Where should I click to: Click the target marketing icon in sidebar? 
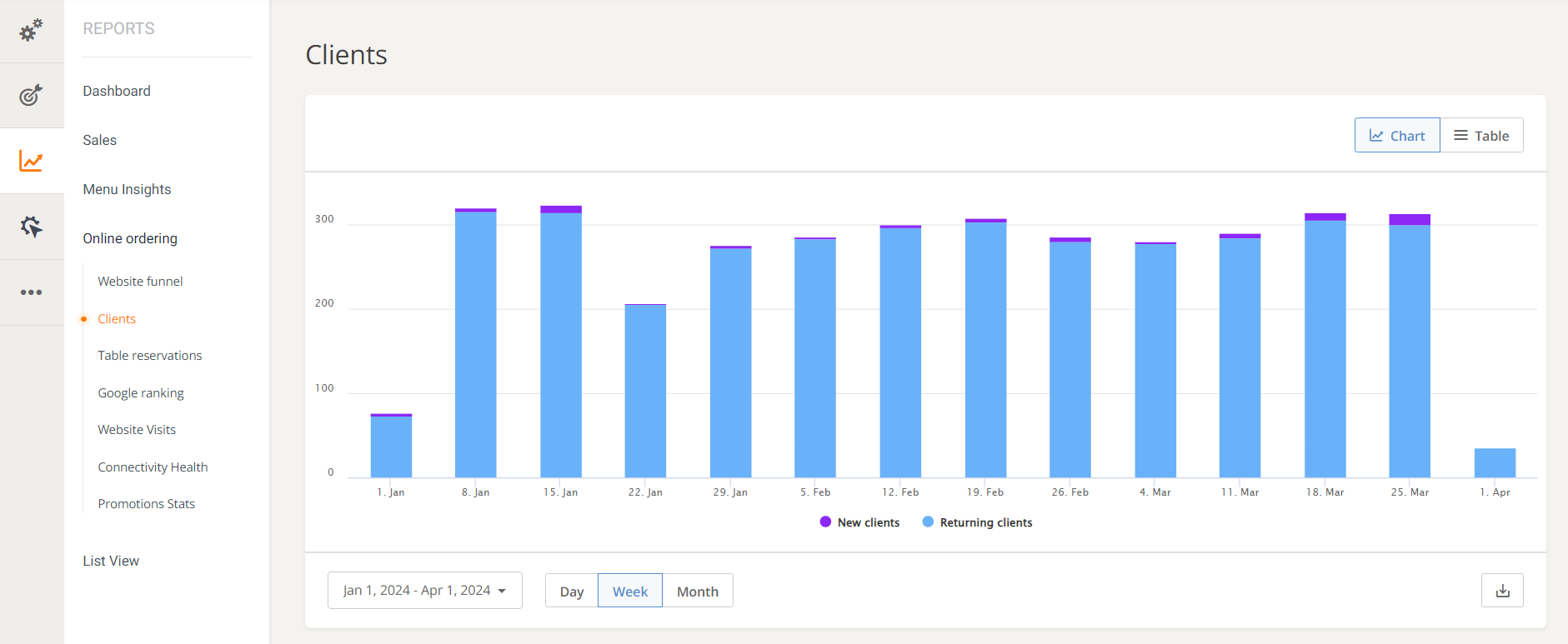31,95
